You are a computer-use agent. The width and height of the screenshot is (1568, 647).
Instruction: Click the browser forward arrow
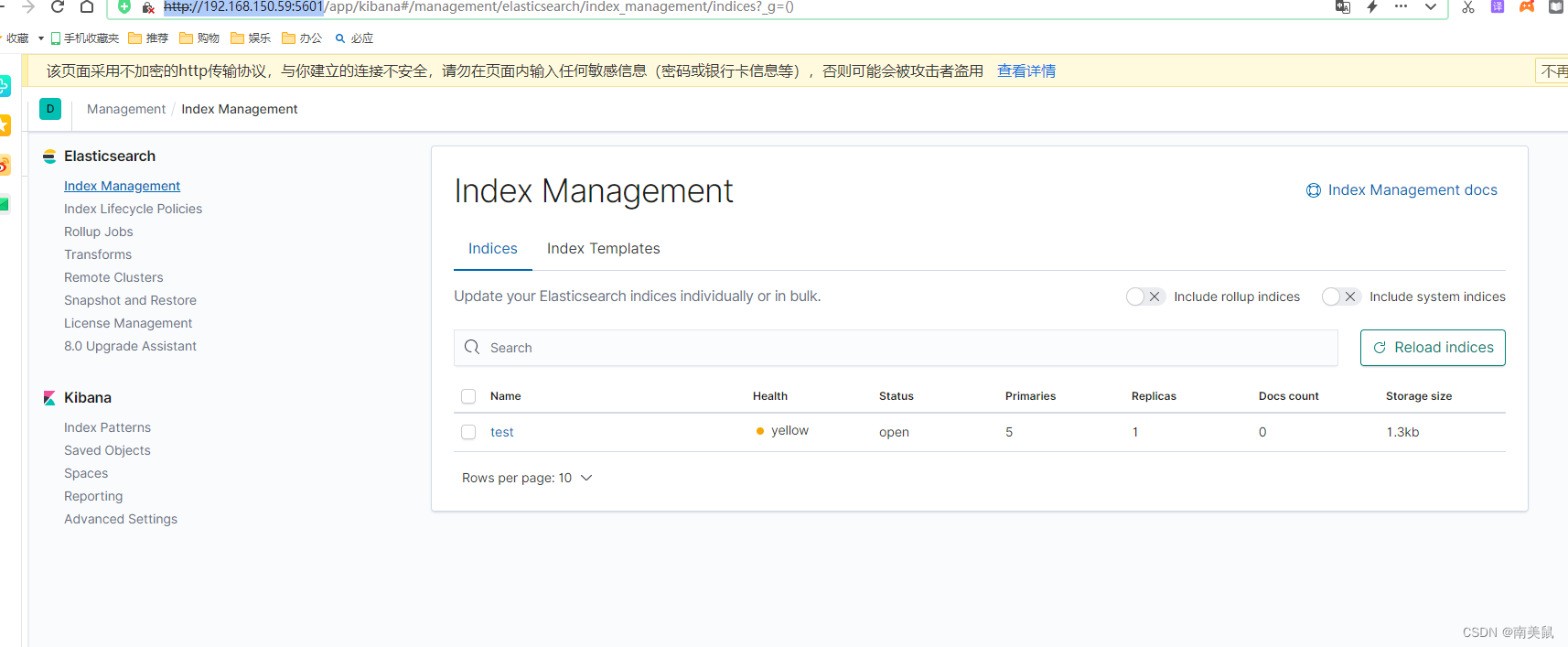28,6
